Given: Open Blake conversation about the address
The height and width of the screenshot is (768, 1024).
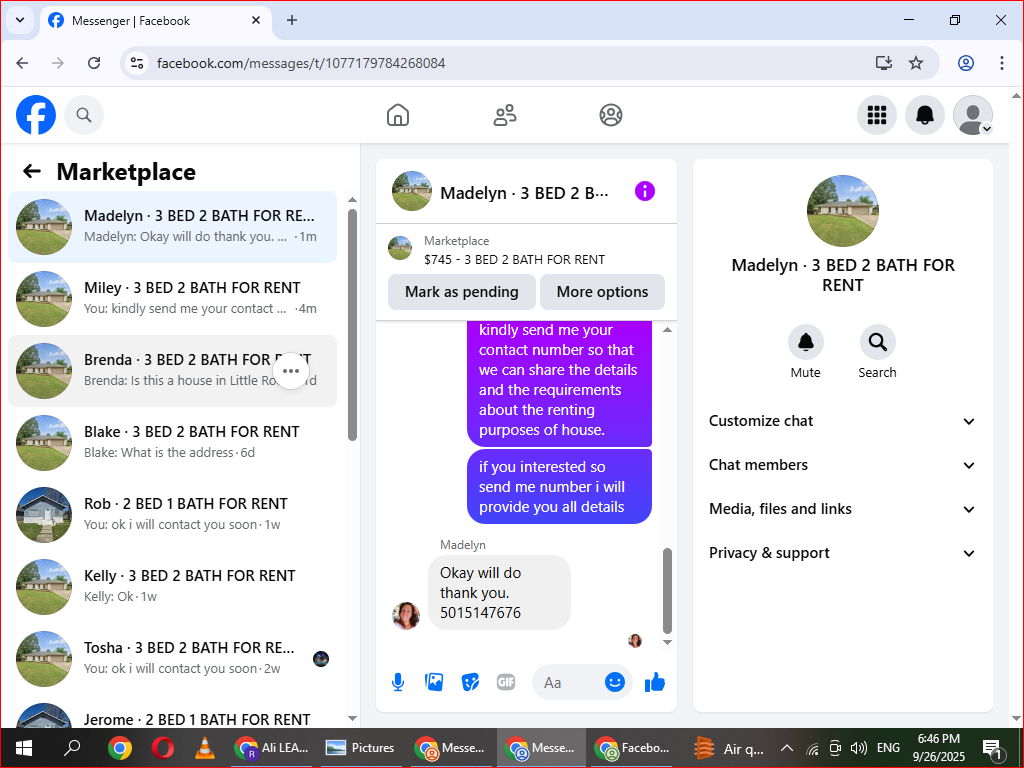Looking at the screenshot, I should click(172, 443).
